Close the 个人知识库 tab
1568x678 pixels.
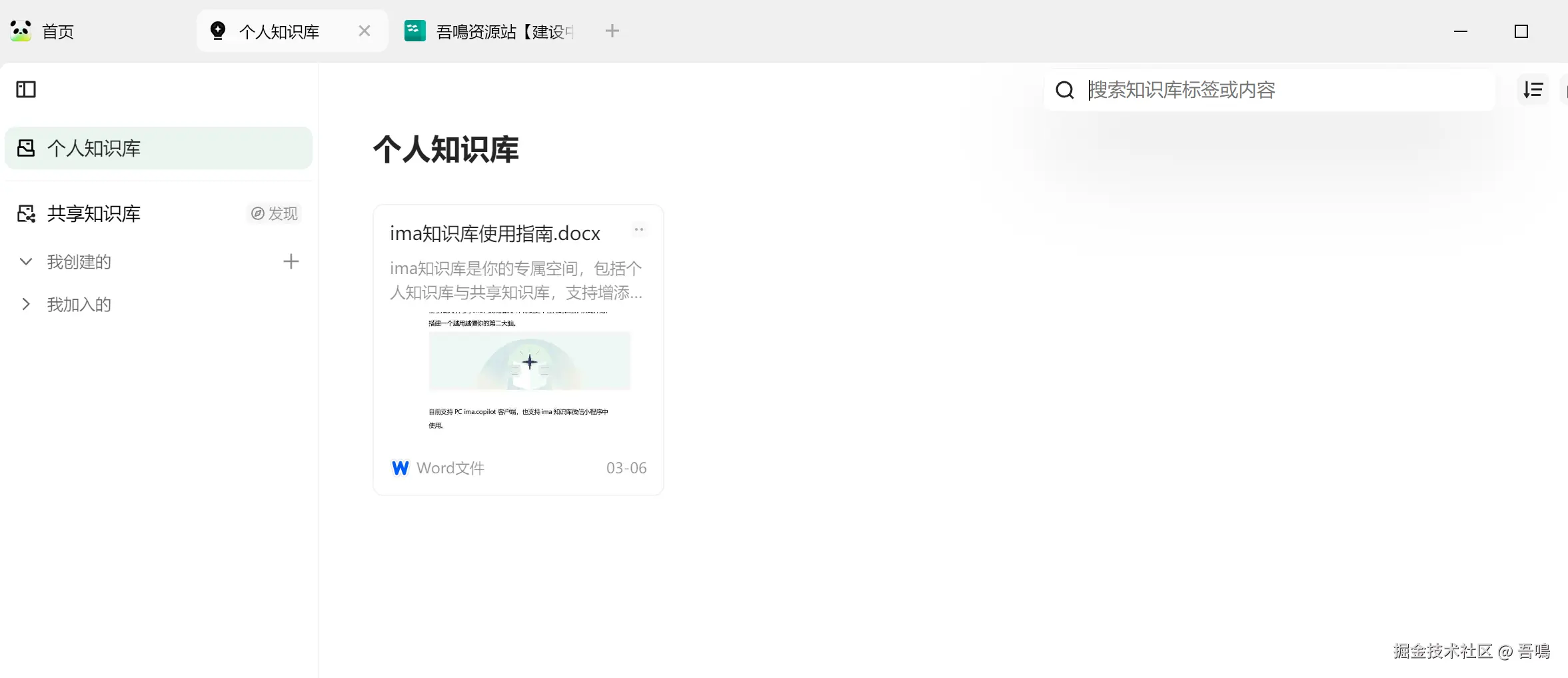365,31
